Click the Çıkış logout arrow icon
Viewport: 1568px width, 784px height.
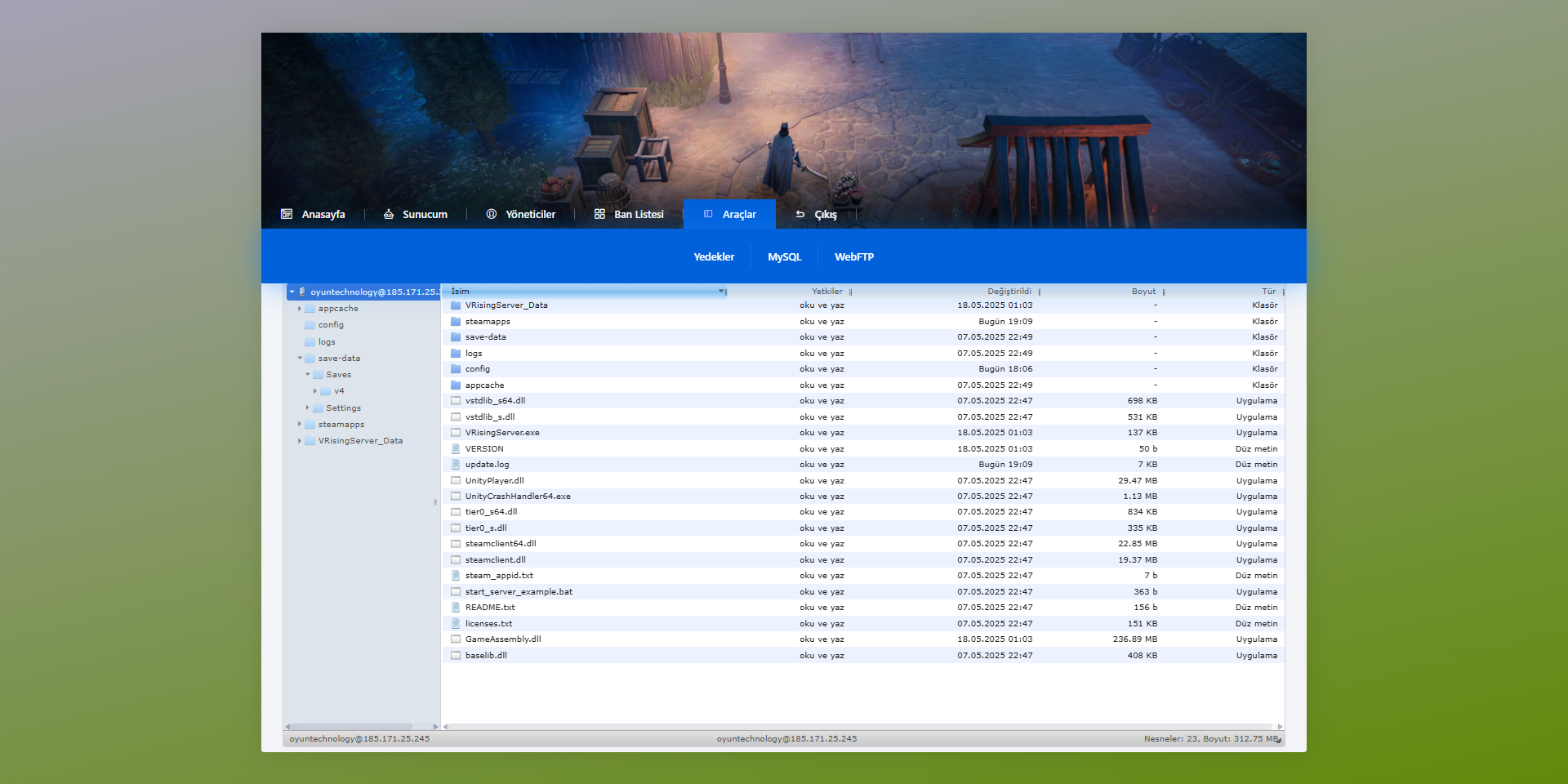[800, 214]
